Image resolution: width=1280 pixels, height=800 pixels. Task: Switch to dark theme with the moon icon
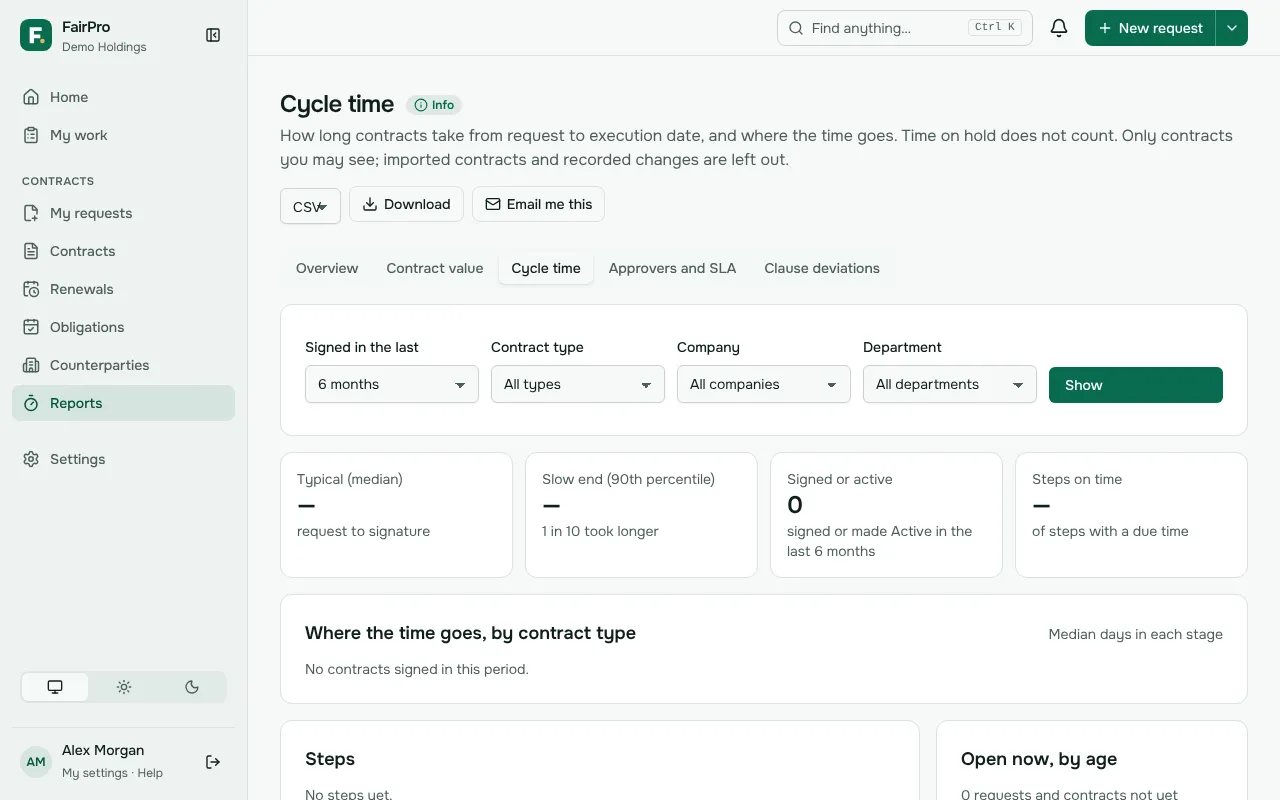192,687
